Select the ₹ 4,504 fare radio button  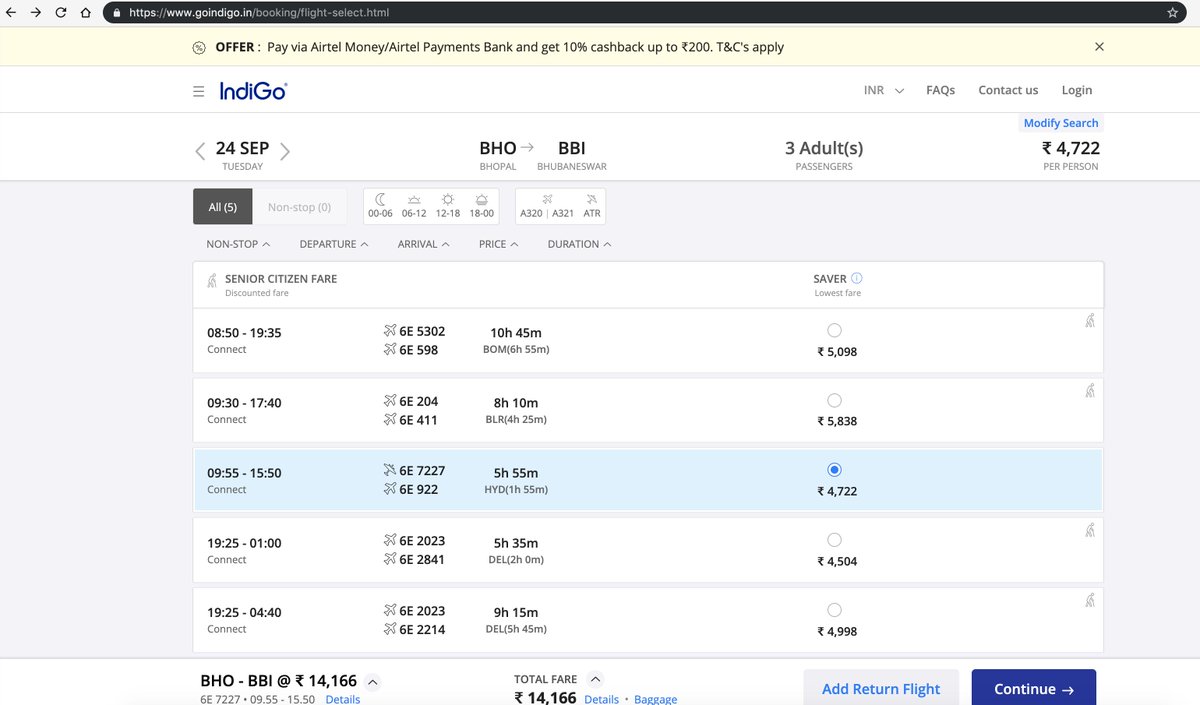tap(835, 540)
